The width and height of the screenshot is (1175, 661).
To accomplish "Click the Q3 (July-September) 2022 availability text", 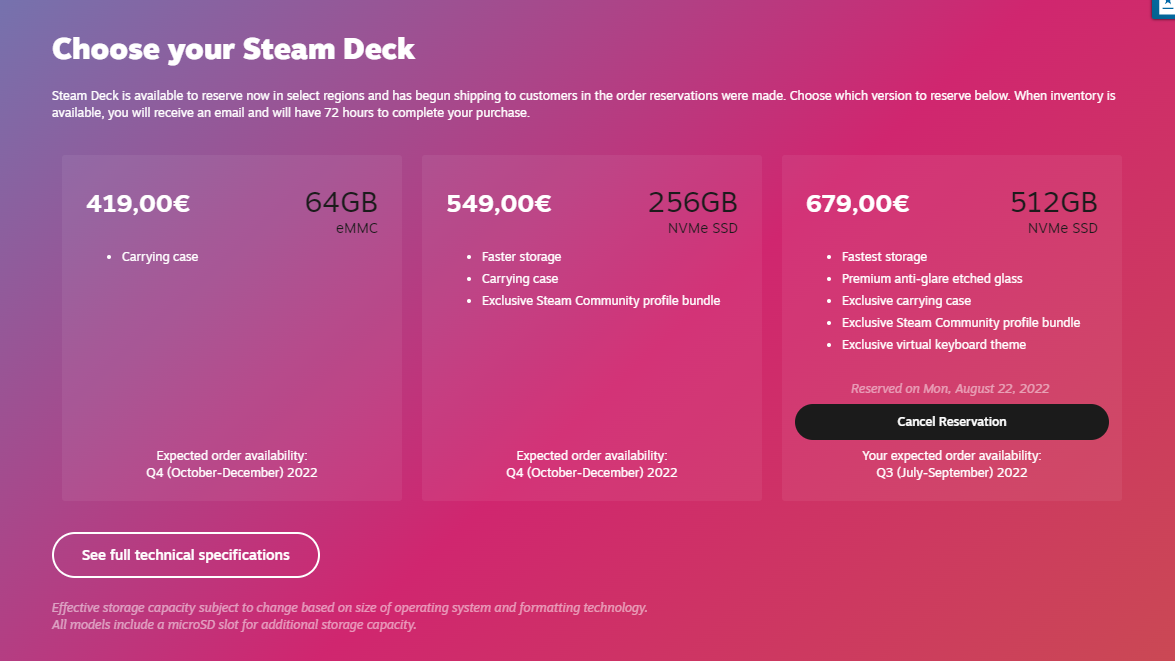I will (x=951, y=472).
